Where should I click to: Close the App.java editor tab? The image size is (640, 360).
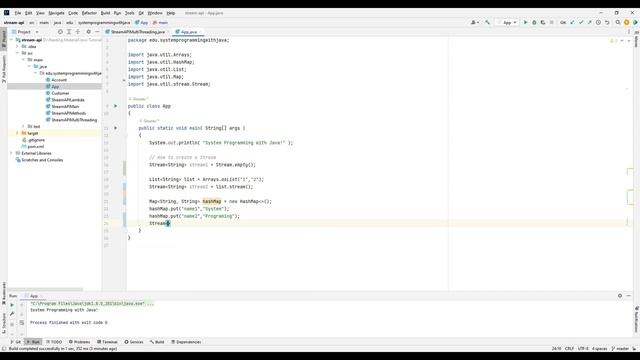click(x=200, y=32)
